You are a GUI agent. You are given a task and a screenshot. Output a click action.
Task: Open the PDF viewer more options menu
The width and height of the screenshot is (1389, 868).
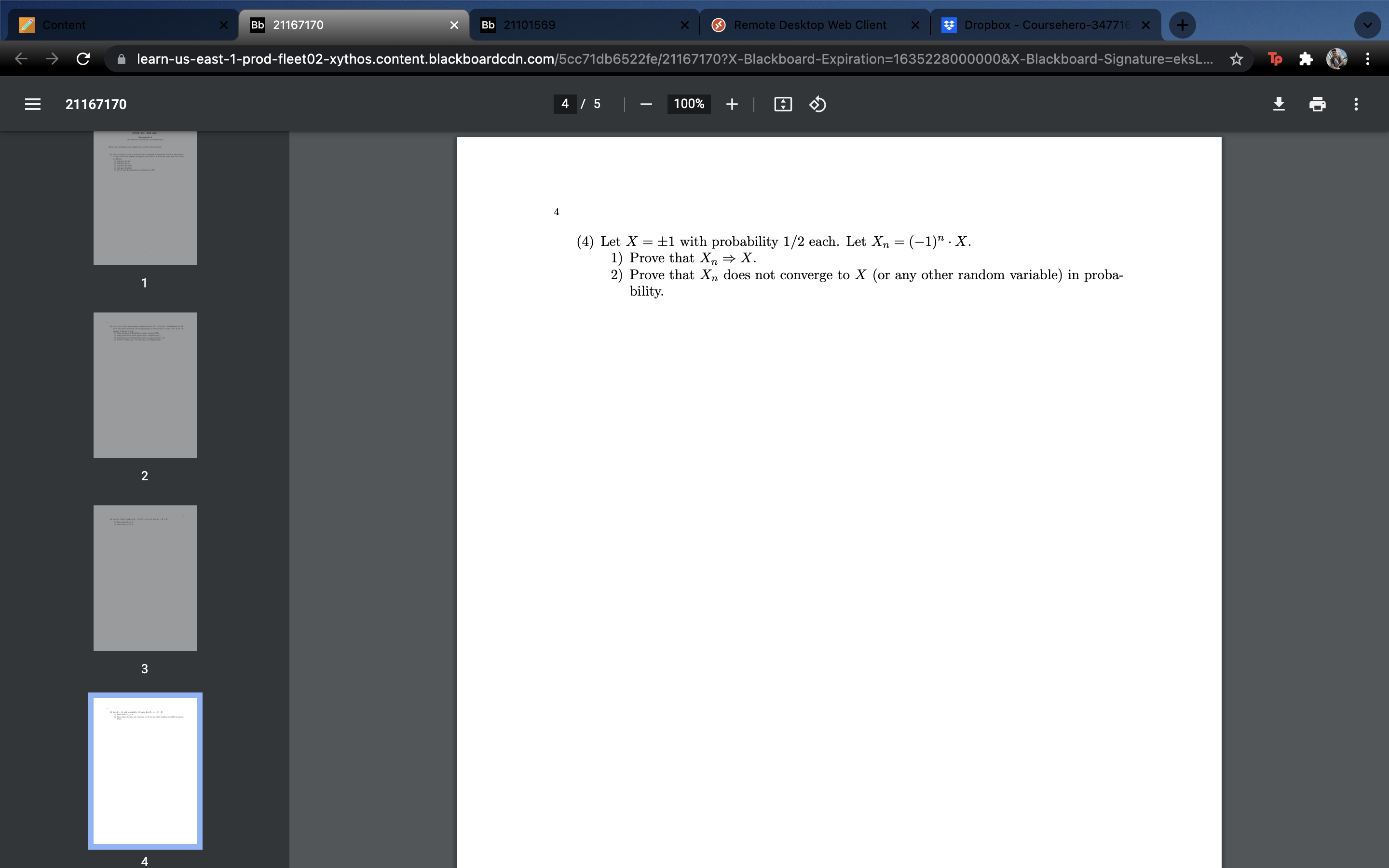[1356, 104]
